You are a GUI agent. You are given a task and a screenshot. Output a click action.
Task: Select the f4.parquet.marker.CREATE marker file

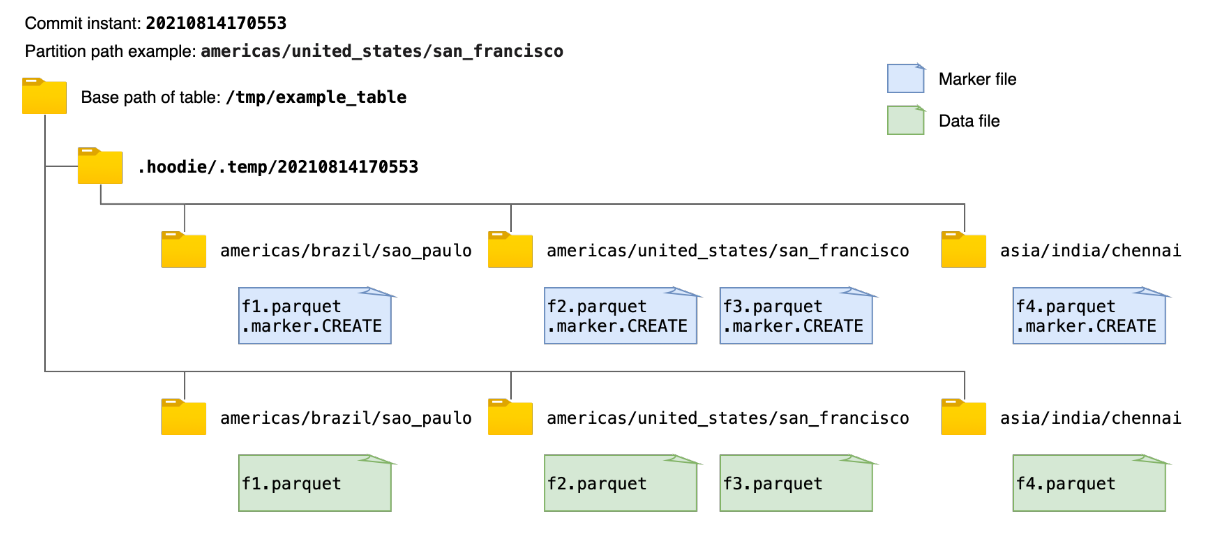pos(1090,316)
